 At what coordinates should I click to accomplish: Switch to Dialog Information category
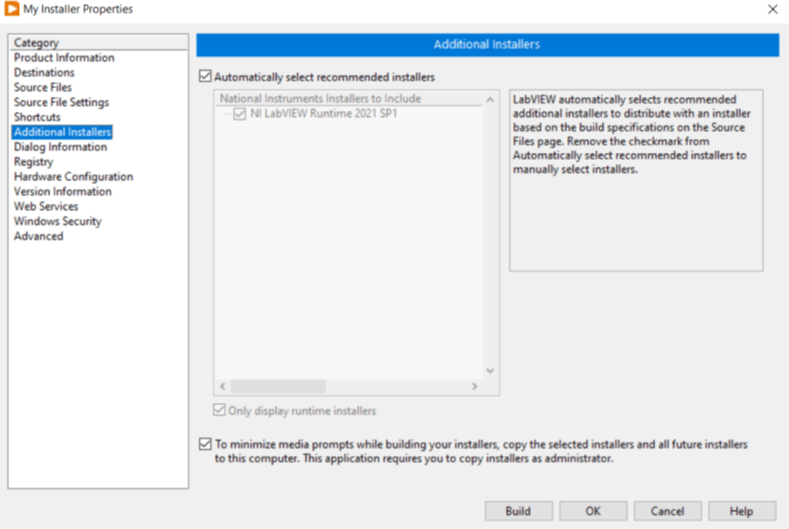[x=60, y=147]
